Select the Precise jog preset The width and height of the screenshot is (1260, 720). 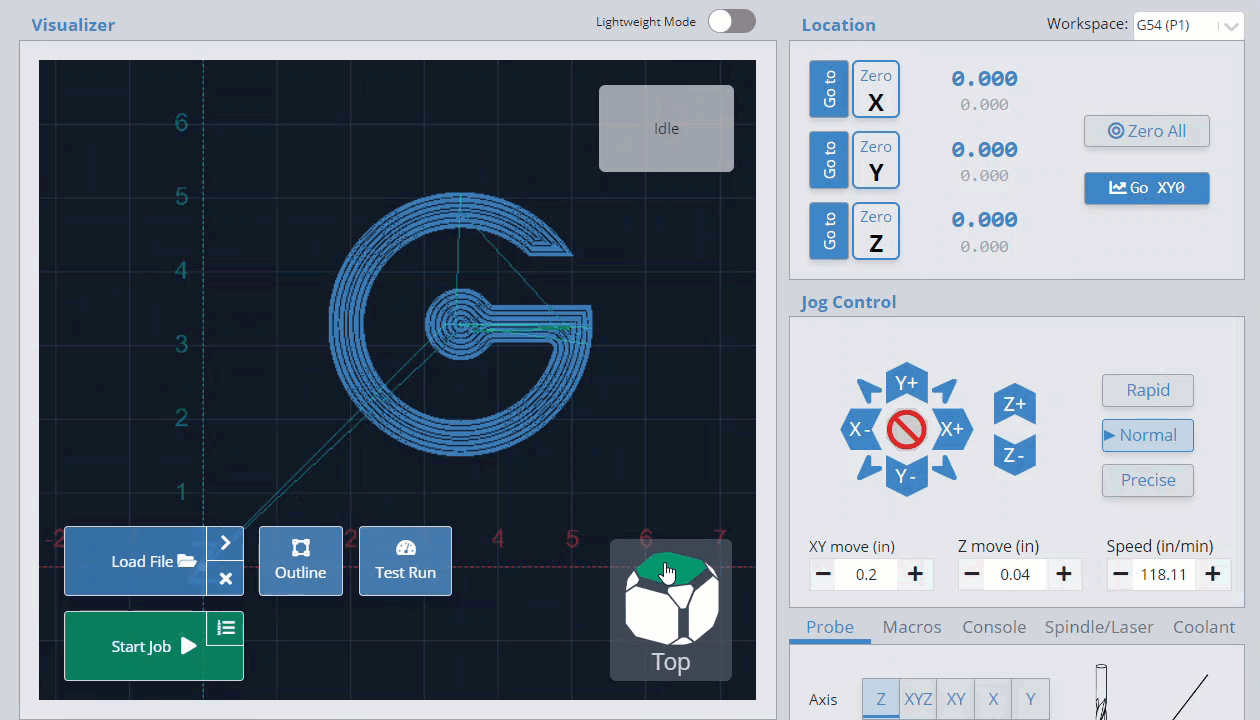1148,480
